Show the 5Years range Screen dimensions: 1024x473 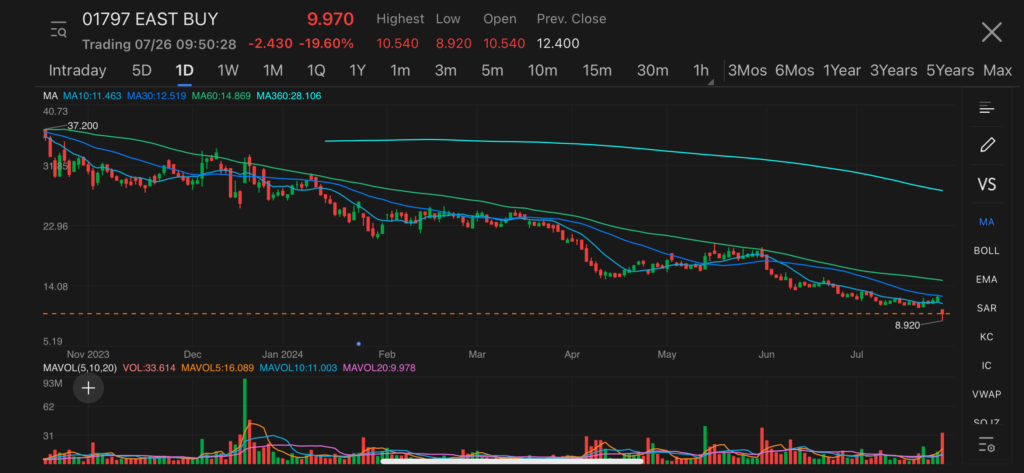click(x=949, y=71)
